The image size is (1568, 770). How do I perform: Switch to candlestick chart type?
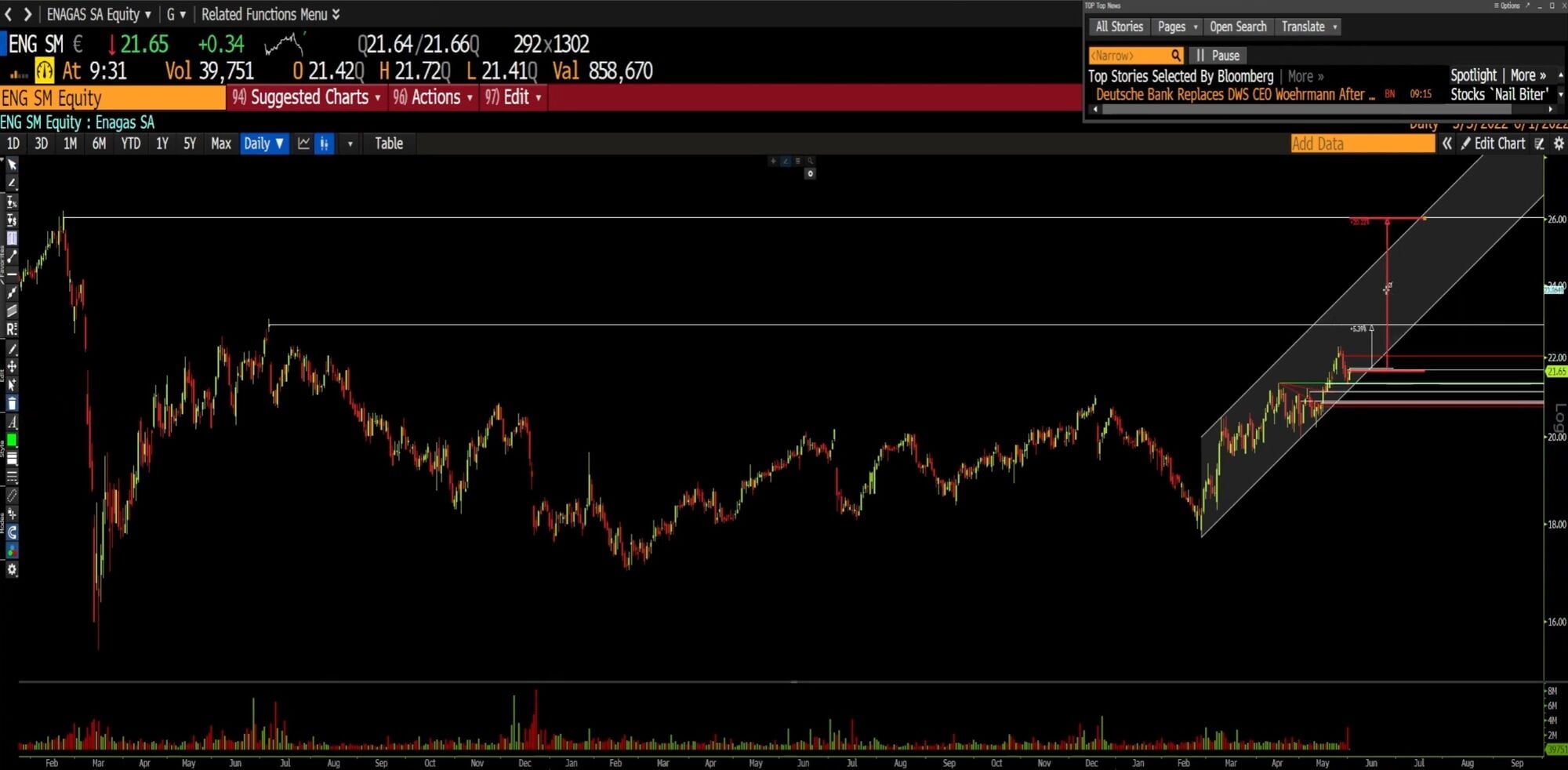324,143
